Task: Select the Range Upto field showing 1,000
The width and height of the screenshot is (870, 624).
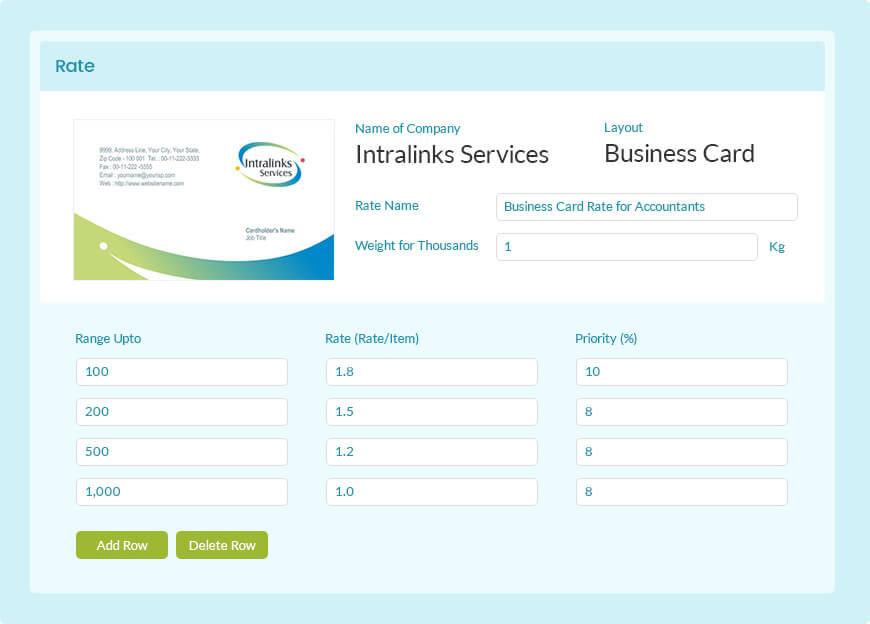Action: tap(182, 491)
